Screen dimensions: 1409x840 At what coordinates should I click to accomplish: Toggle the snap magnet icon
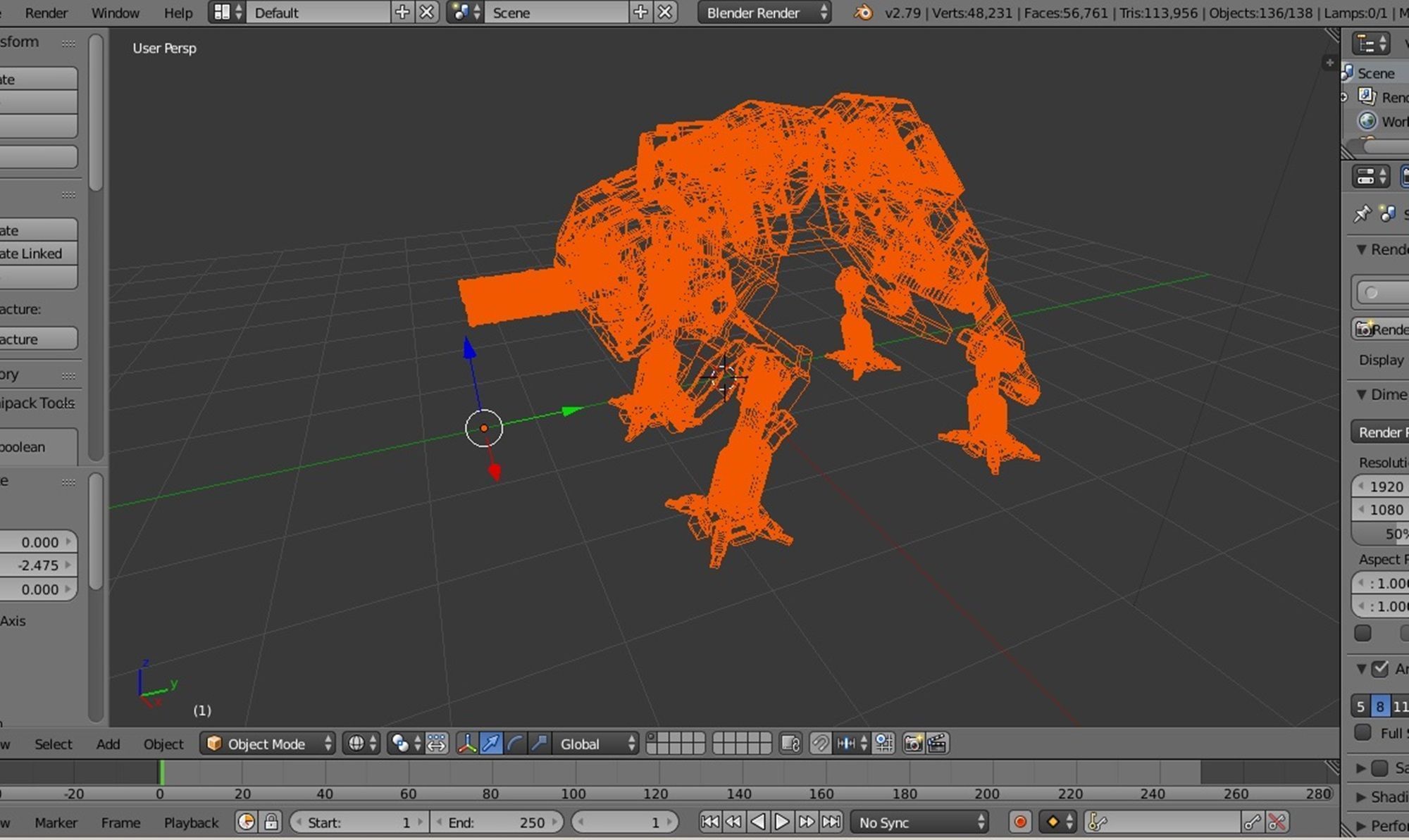click(x=820, y=744)
